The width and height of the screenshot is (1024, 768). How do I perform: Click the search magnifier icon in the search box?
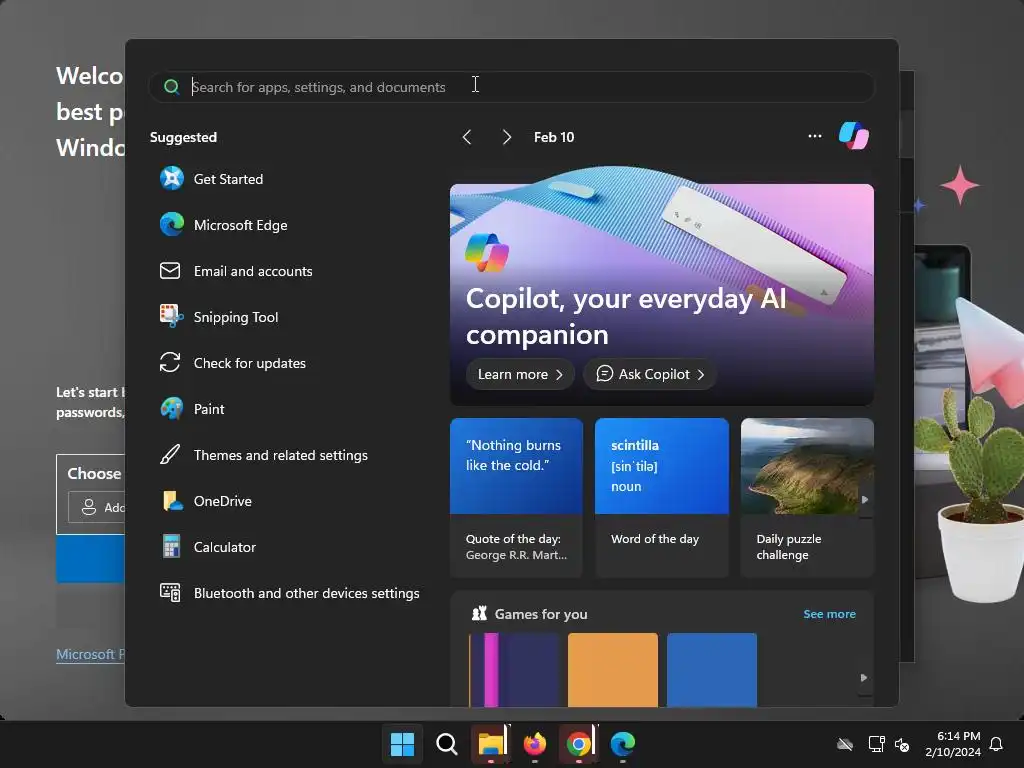point(172,87)
